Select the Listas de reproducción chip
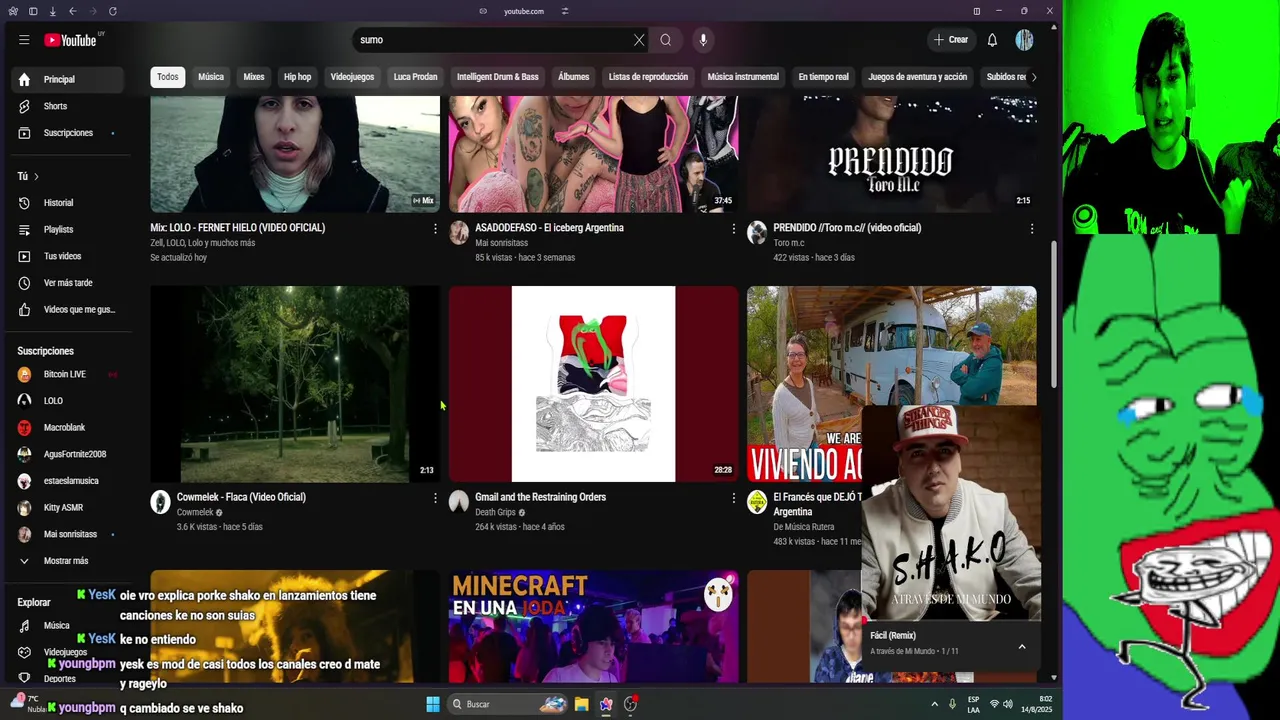The height and width of the screenshot is (720, 1280). click(648, 77)
